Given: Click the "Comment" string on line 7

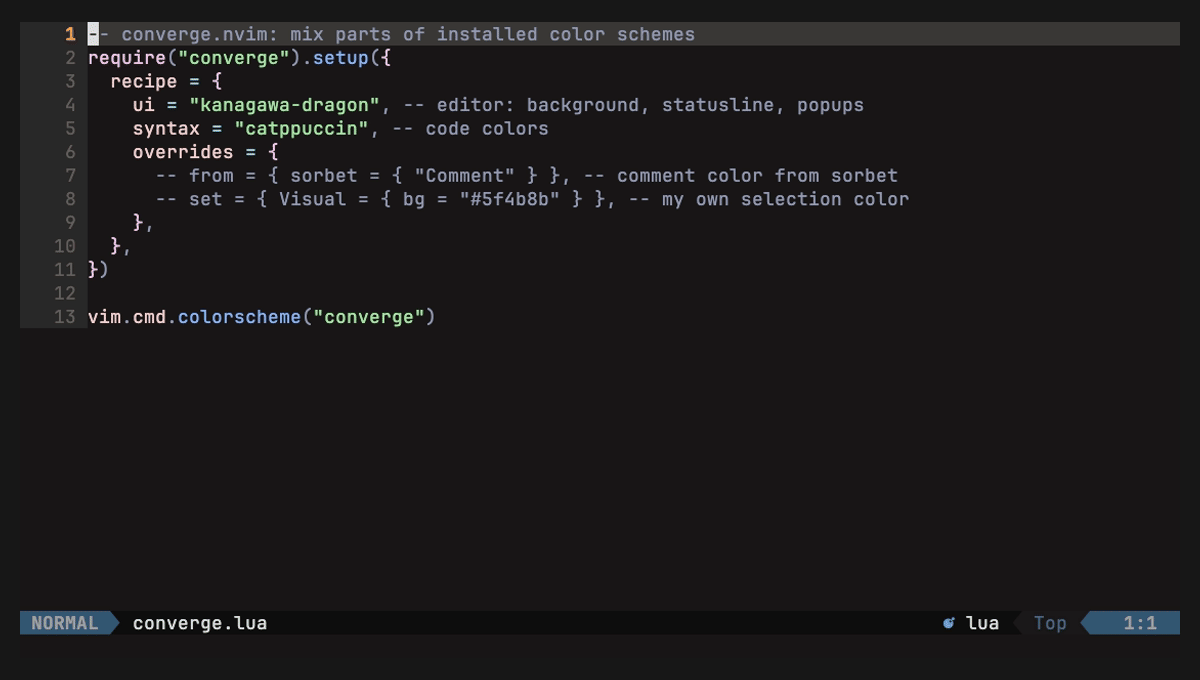Looking at the screenshot, I should pyautogui.click(x=465, y=175).
